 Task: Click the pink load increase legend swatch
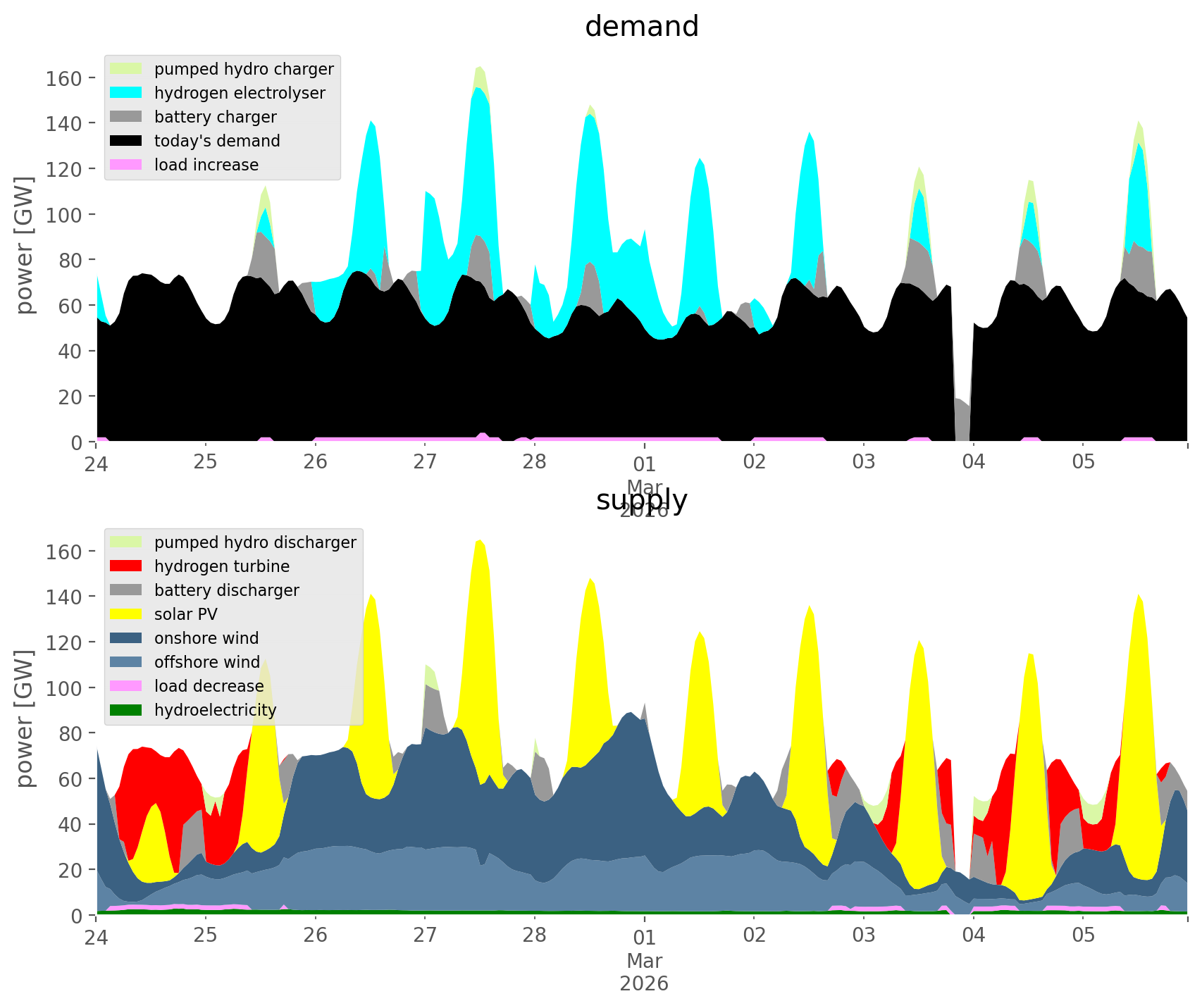(126, 165)
